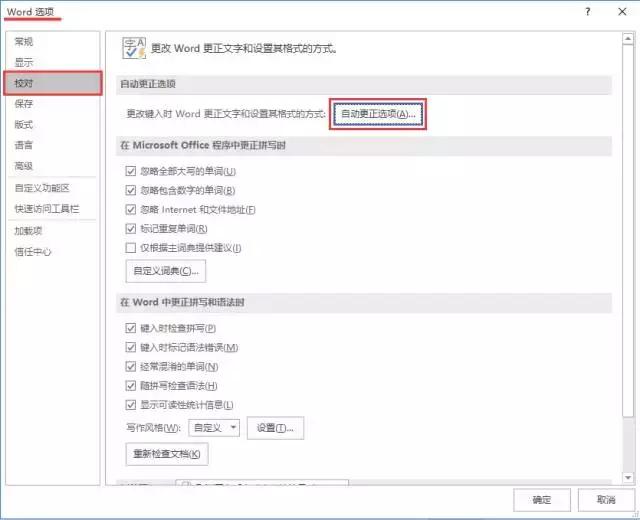The height and width of the screenshot is (520, 640).
Task: Toggle 忽略全部大写的单词 checkbox
Action: [x=131, y=171]
